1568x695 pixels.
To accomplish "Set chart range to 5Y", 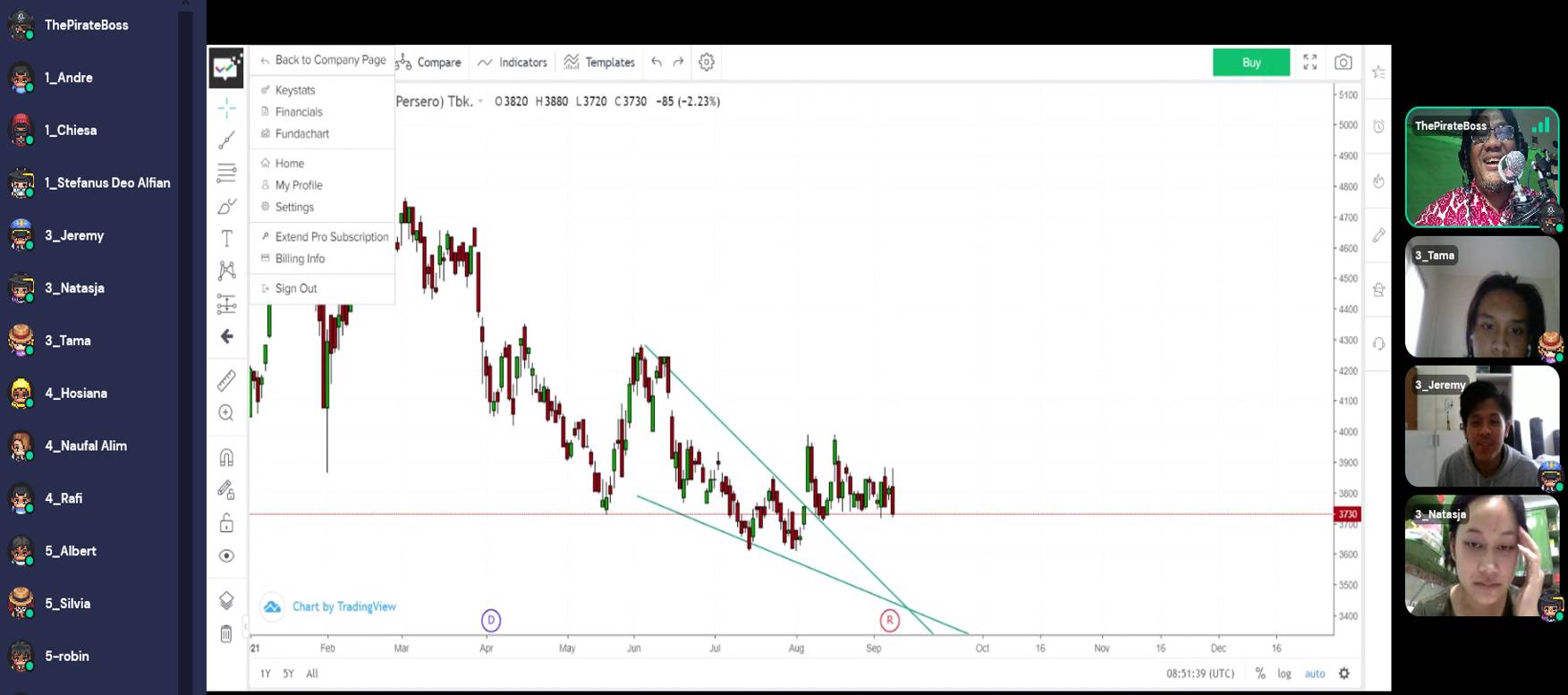I will click(x=288, y=674).
